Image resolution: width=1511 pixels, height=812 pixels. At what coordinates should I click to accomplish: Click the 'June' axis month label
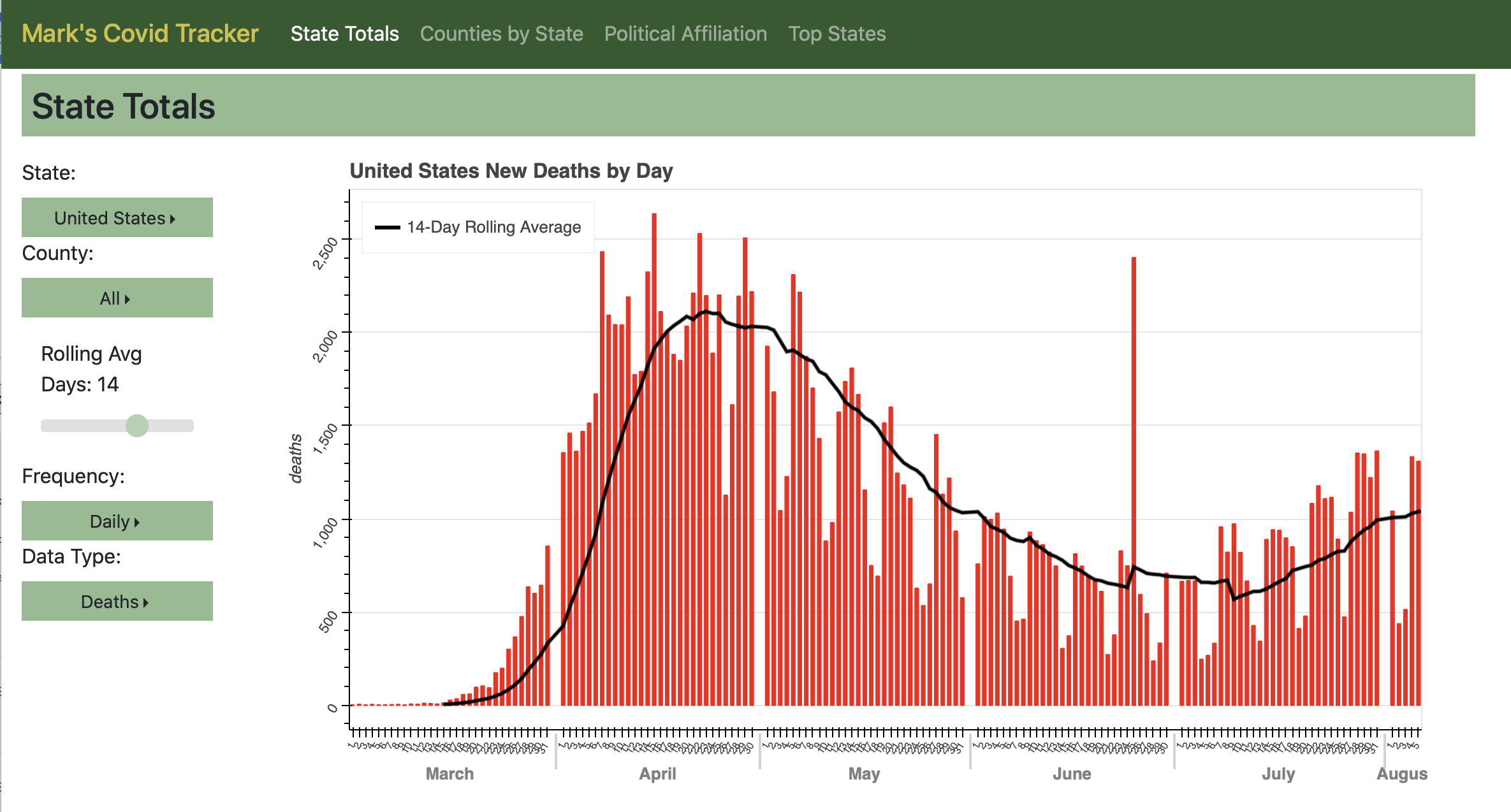tap(1072, 774)
